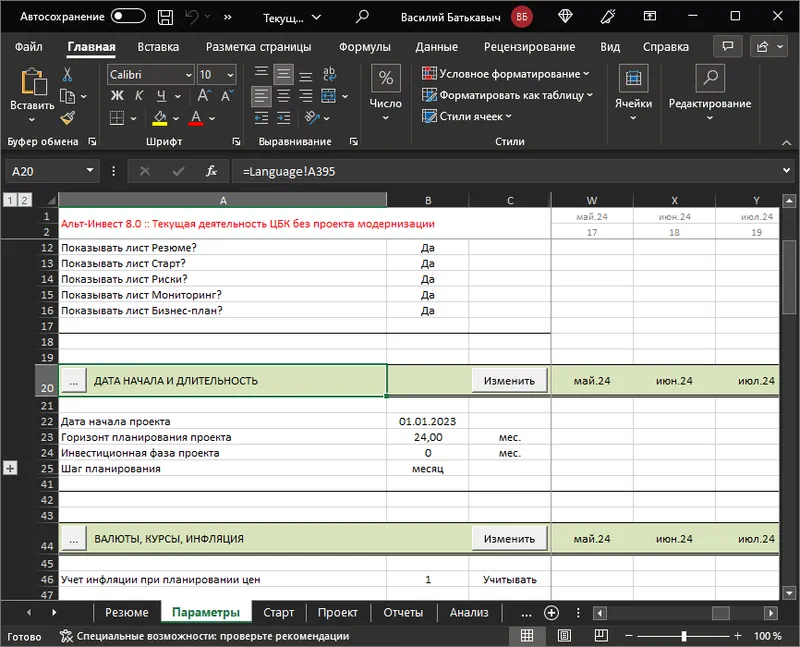This screenshot has width=800, height=647.
Task: Increase font size with A^ icon
Action: click(204, 95)
